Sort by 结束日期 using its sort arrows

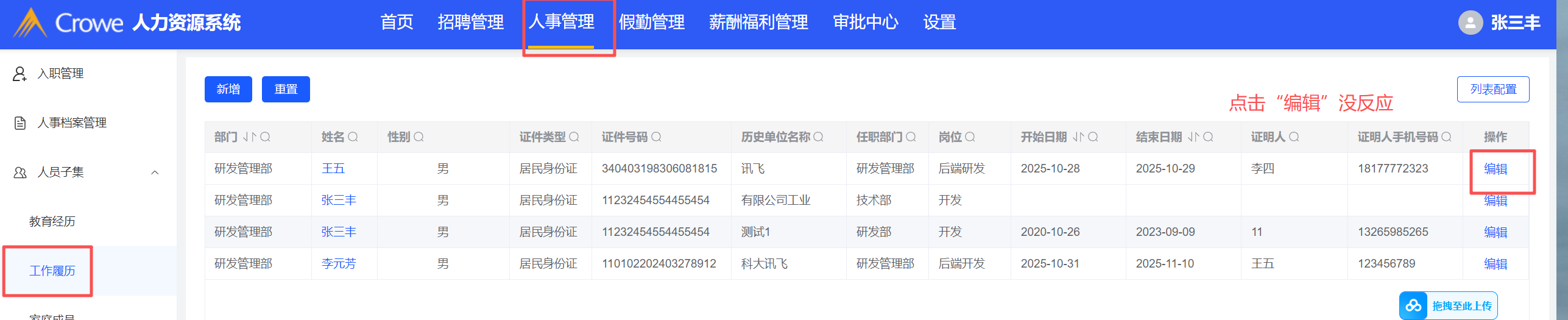1193,137
